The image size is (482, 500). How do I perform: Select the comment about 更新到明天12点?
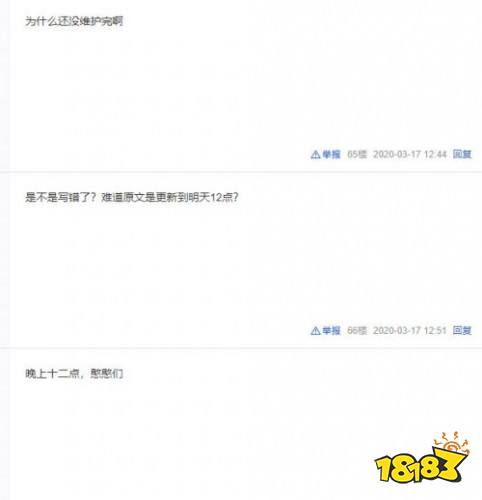click(132, 198)
